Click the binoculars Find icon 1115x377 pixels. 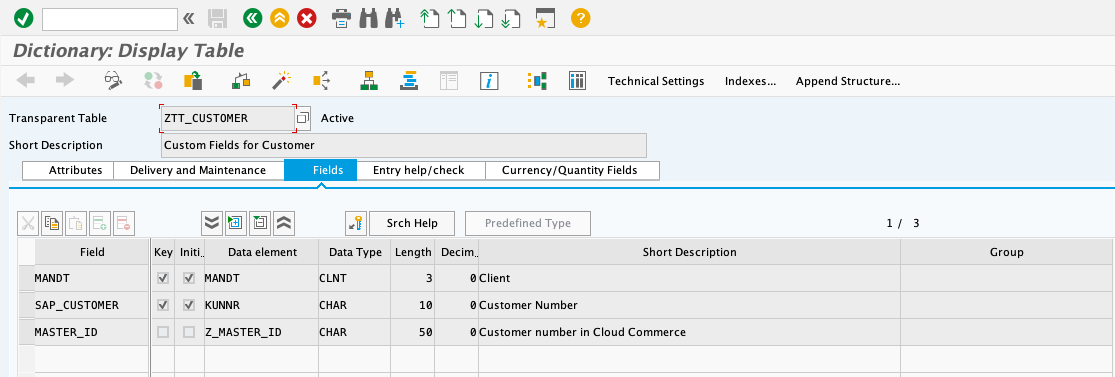coord(368,18)
